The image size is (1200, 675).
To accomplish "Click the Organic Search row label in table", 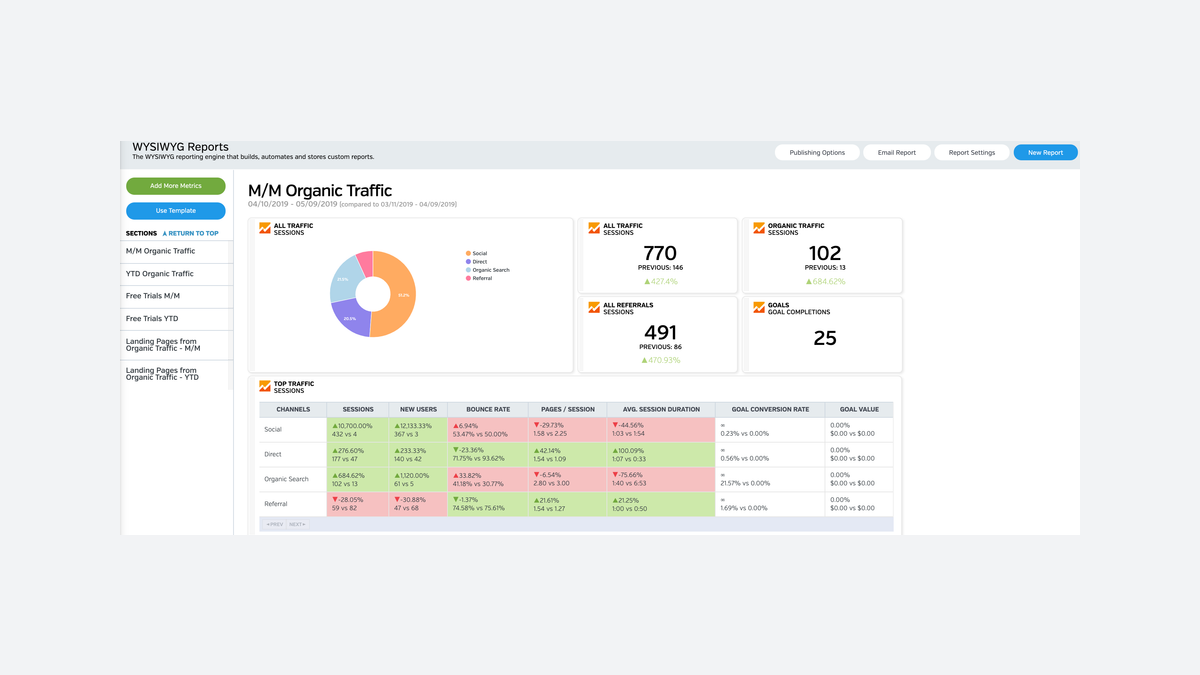I will point(286,479).
